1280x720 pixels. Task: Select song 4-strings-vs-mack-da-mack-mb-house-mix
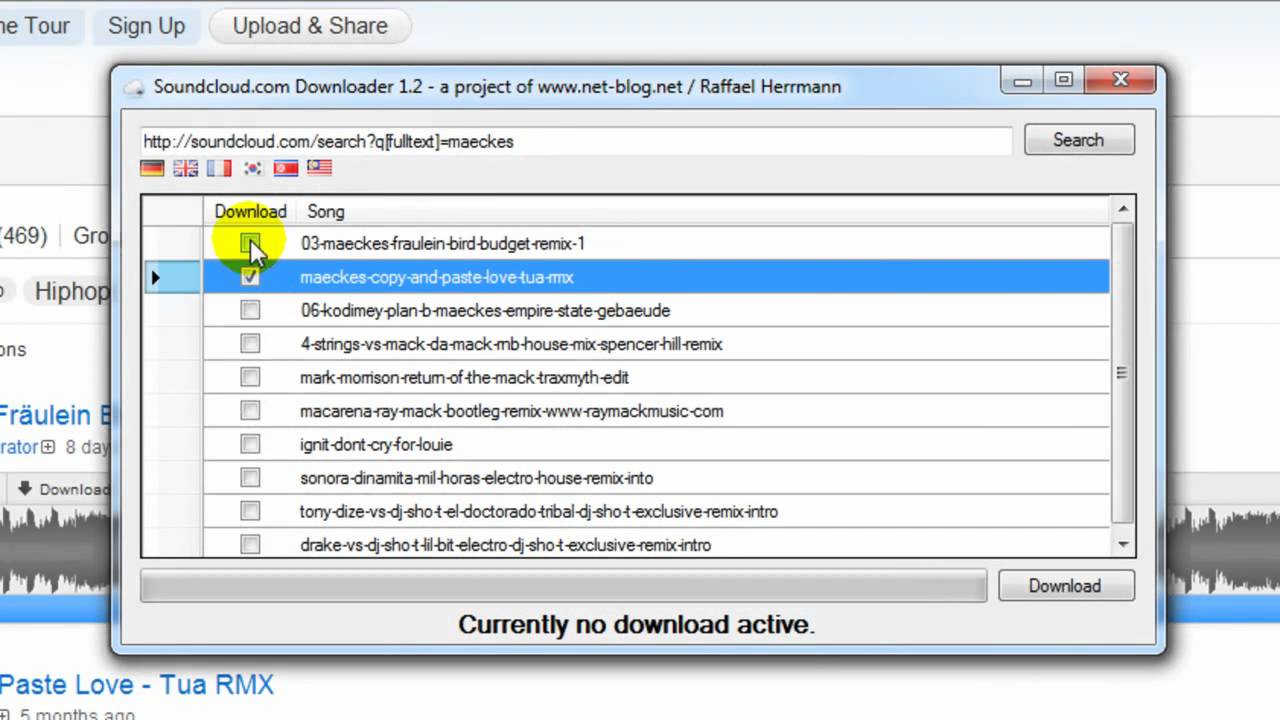tap(511, 344)
